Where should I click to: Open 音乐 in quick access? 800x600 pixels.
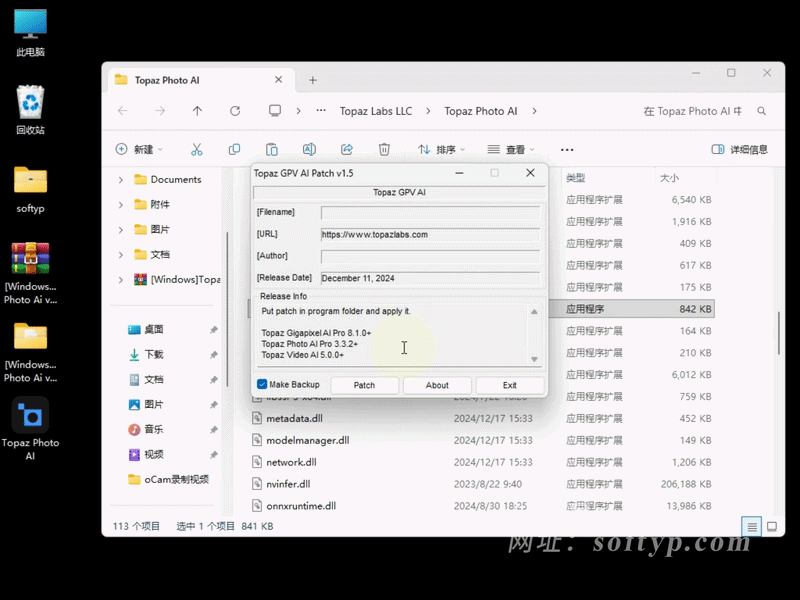154,430
